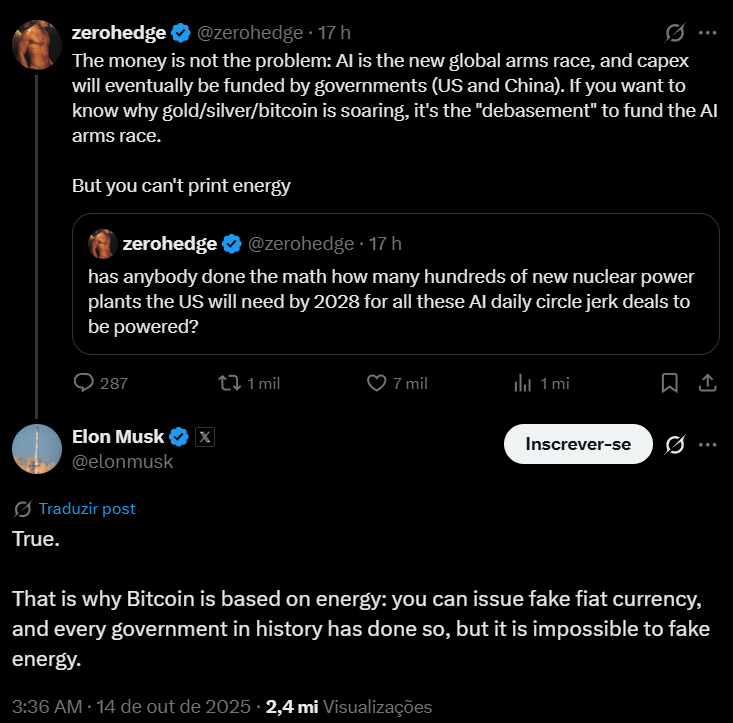Screen dimensions: 733x723
Task: Click the post timestamp 3:36 AM
Action: [x=47, y=706]
